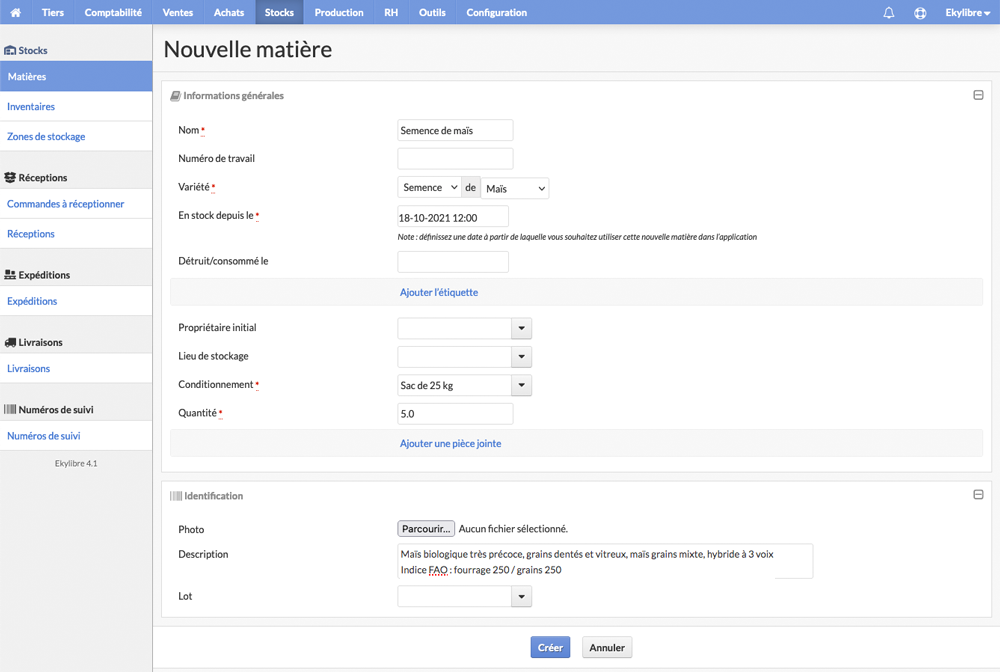Click Ajouter une pièce jointe link

click(x=450, y=443)
